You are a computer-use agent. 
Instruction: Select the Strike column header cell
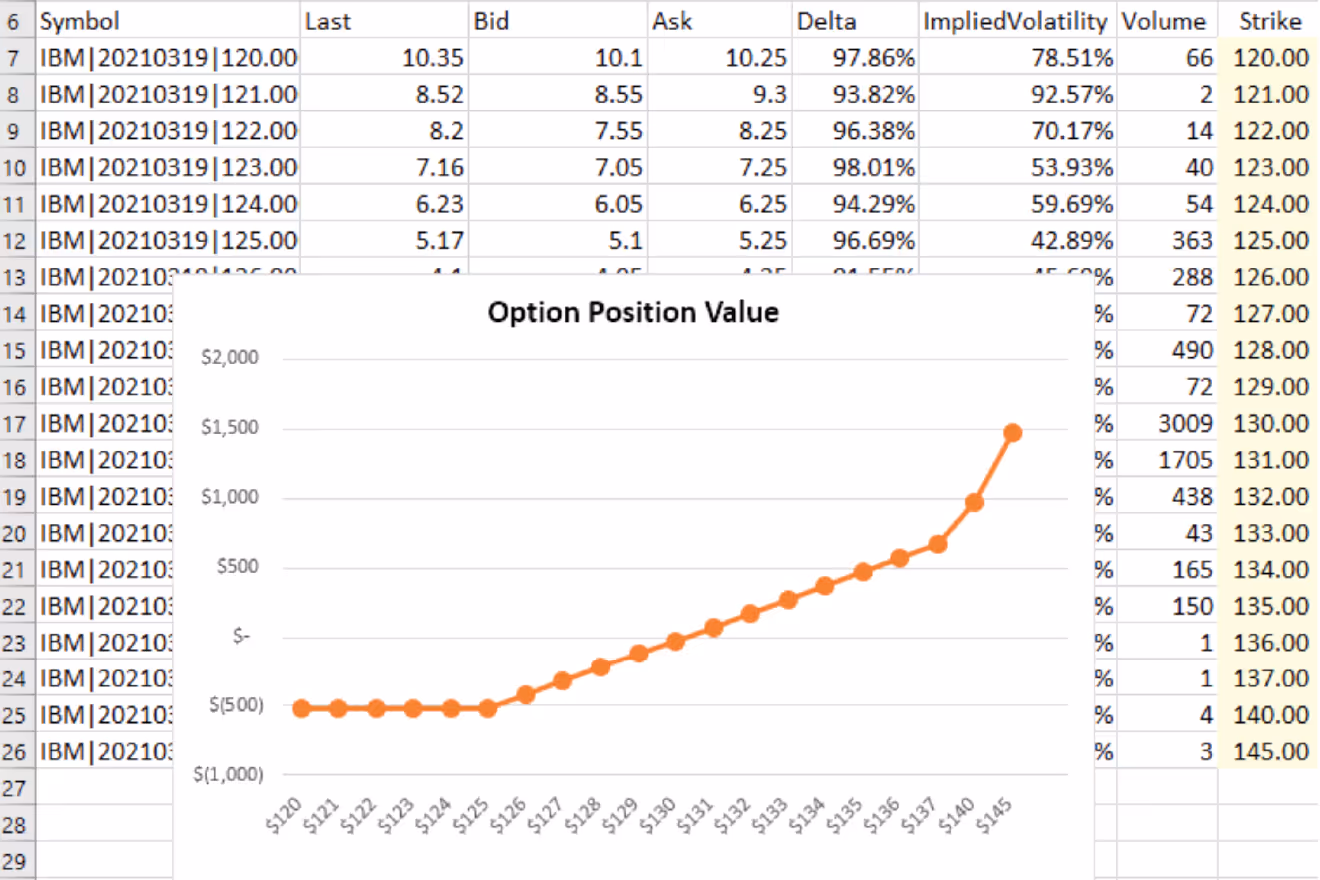[x=1269, y=20]
